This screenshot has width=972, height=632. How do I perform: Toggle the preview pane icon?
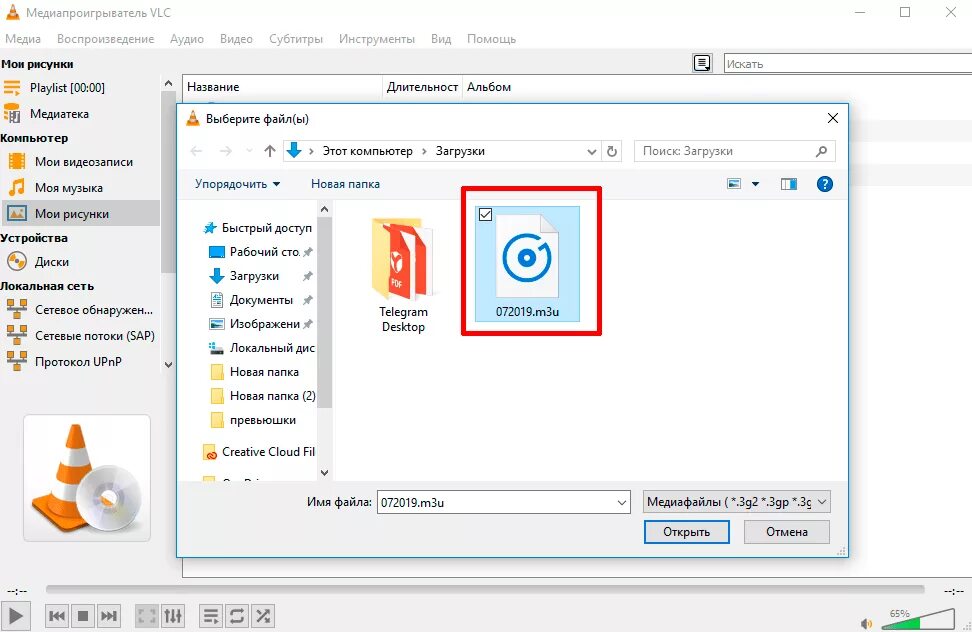(789, 184)
